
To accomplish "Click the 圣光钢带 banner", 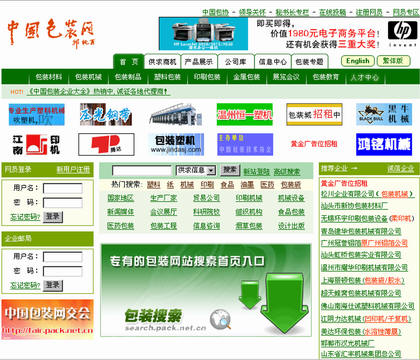I will pyautogui.click(x=106, y=114).
